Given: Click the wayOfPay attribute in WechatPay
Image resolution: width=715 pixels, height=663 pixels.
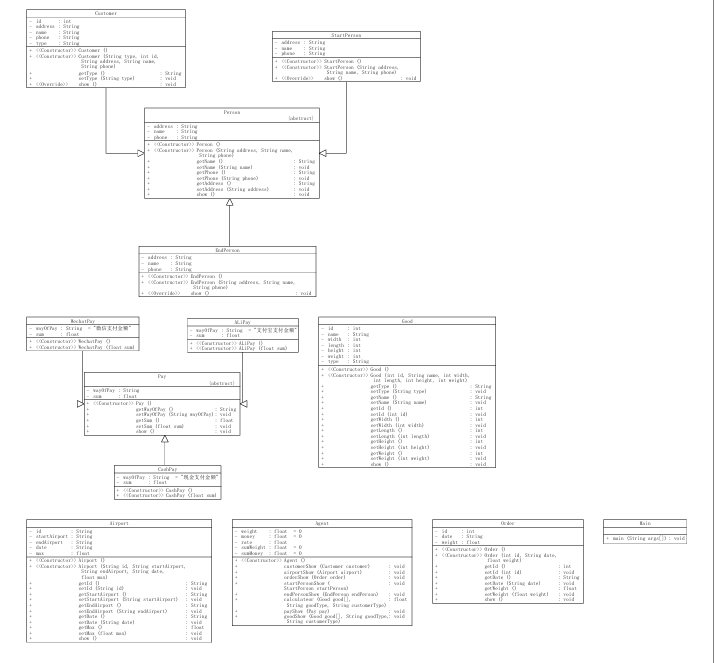Looking at the screenshot, I should 80,328.
